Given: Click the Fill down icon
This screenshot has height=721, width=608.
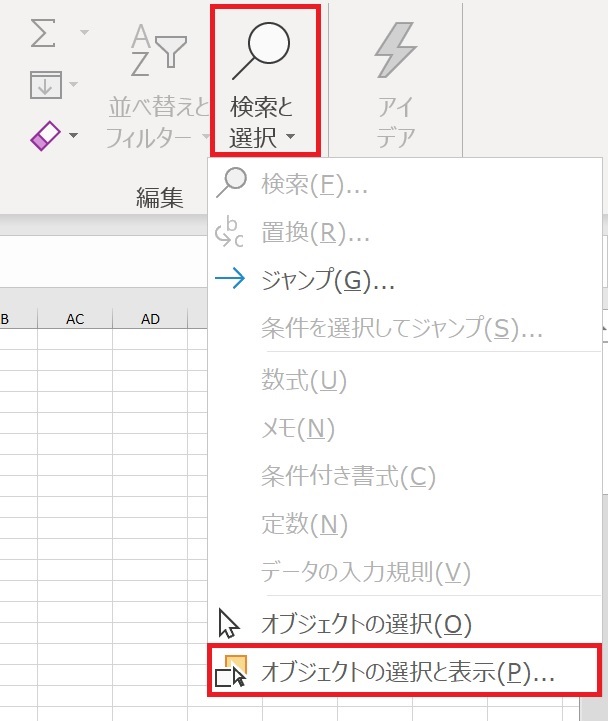Looking at the screenshot, I should [x=44, y=84].
